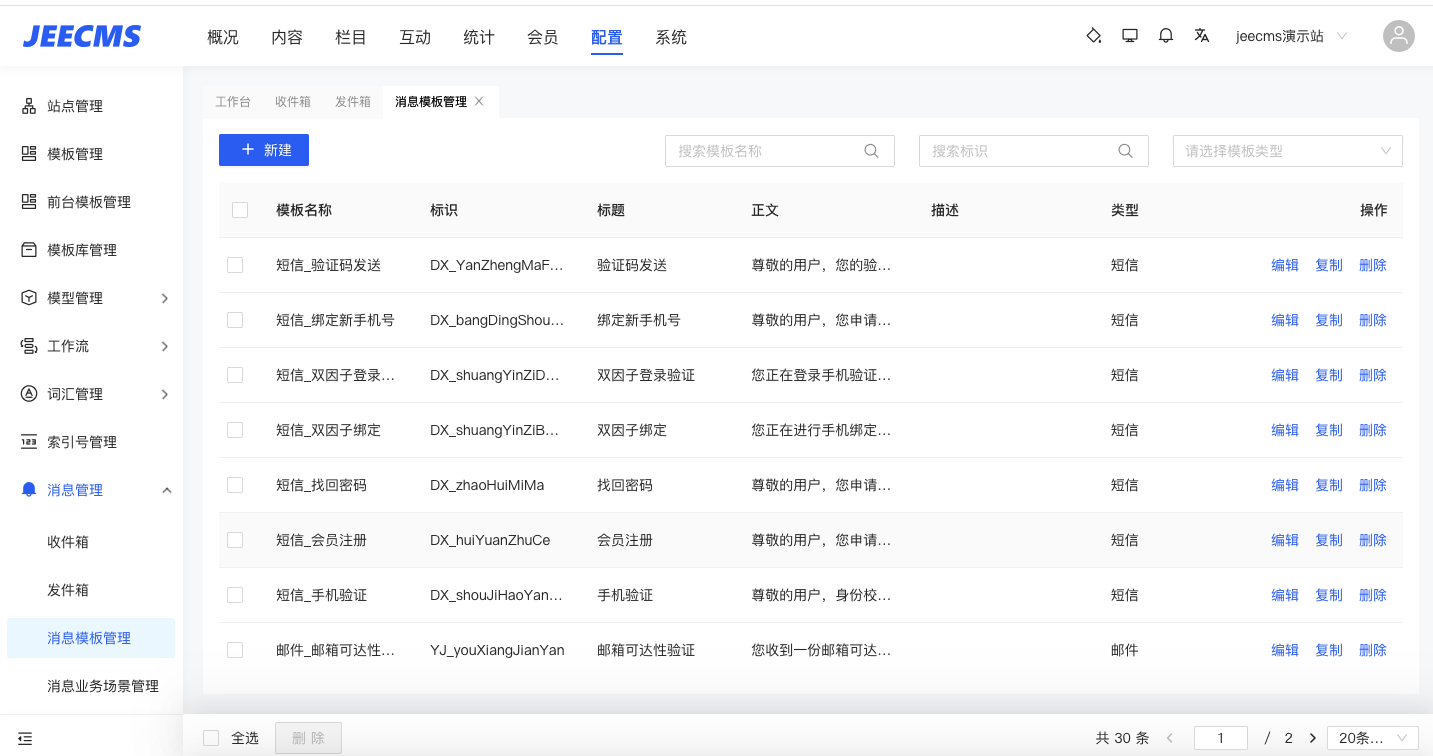Click the page number input field
The image size is (1433, 756).
[x=1221, y=738]
